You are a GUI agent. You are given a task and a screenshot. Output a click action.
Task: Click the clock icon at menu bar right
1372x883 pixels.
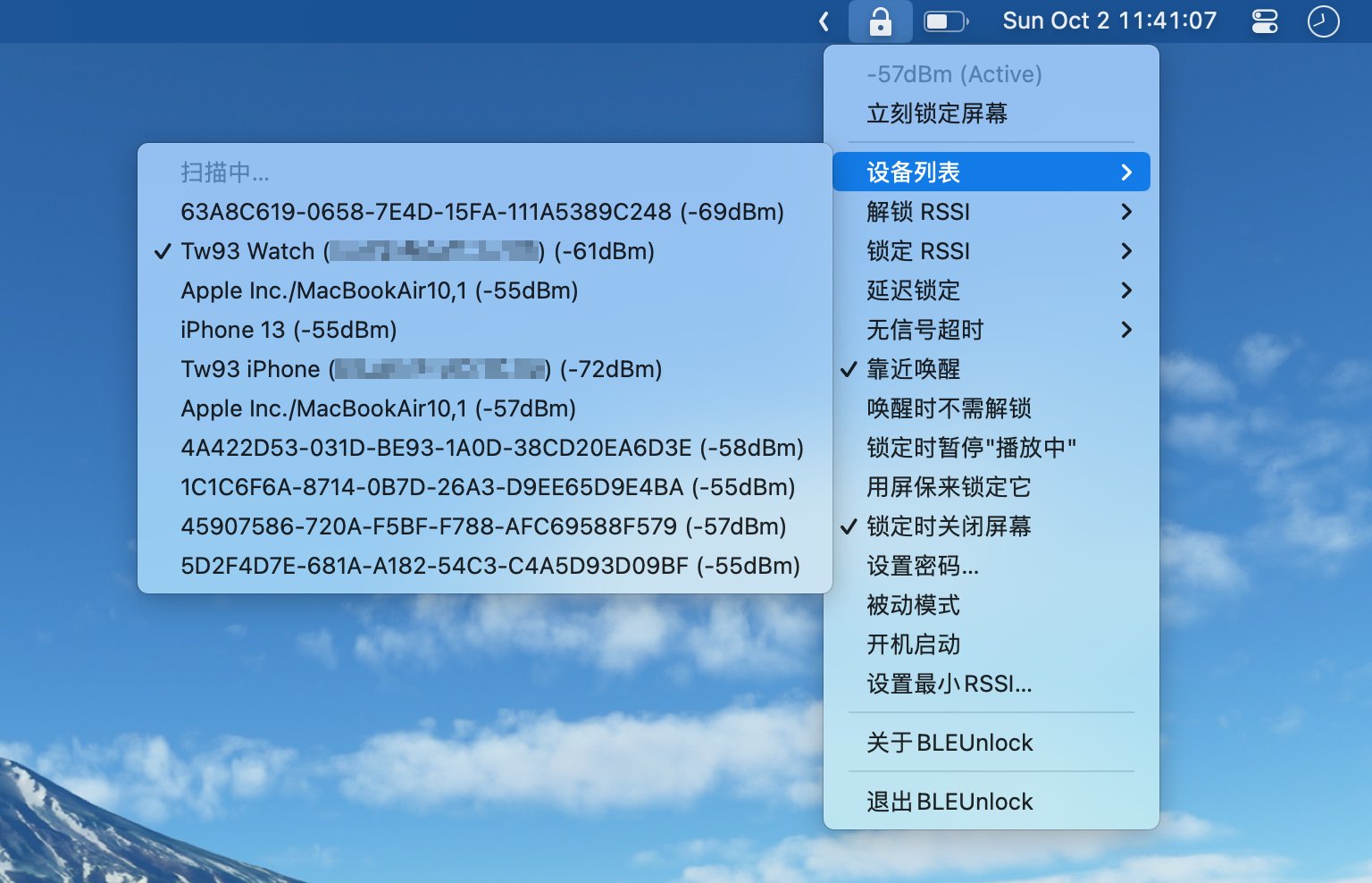point(1324,21)
